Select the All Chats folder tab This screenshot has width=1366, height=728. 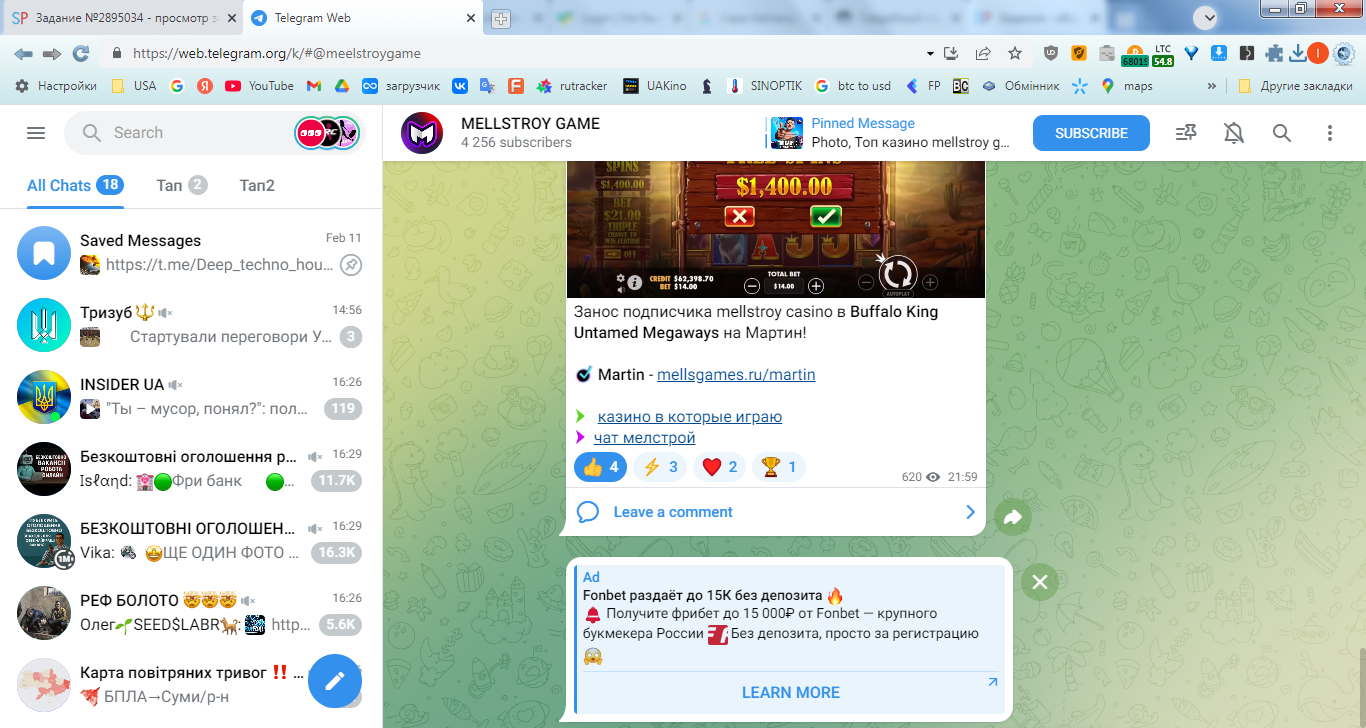[x=75, y=185]
